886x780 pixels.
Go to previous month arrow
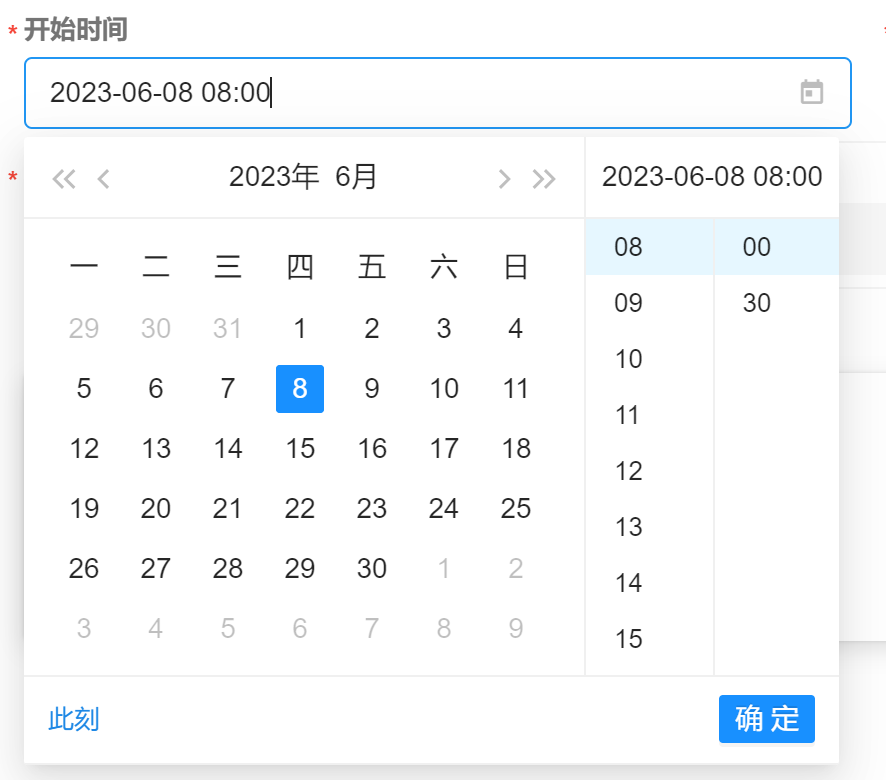pyautogui.click(x=103, y=179)
